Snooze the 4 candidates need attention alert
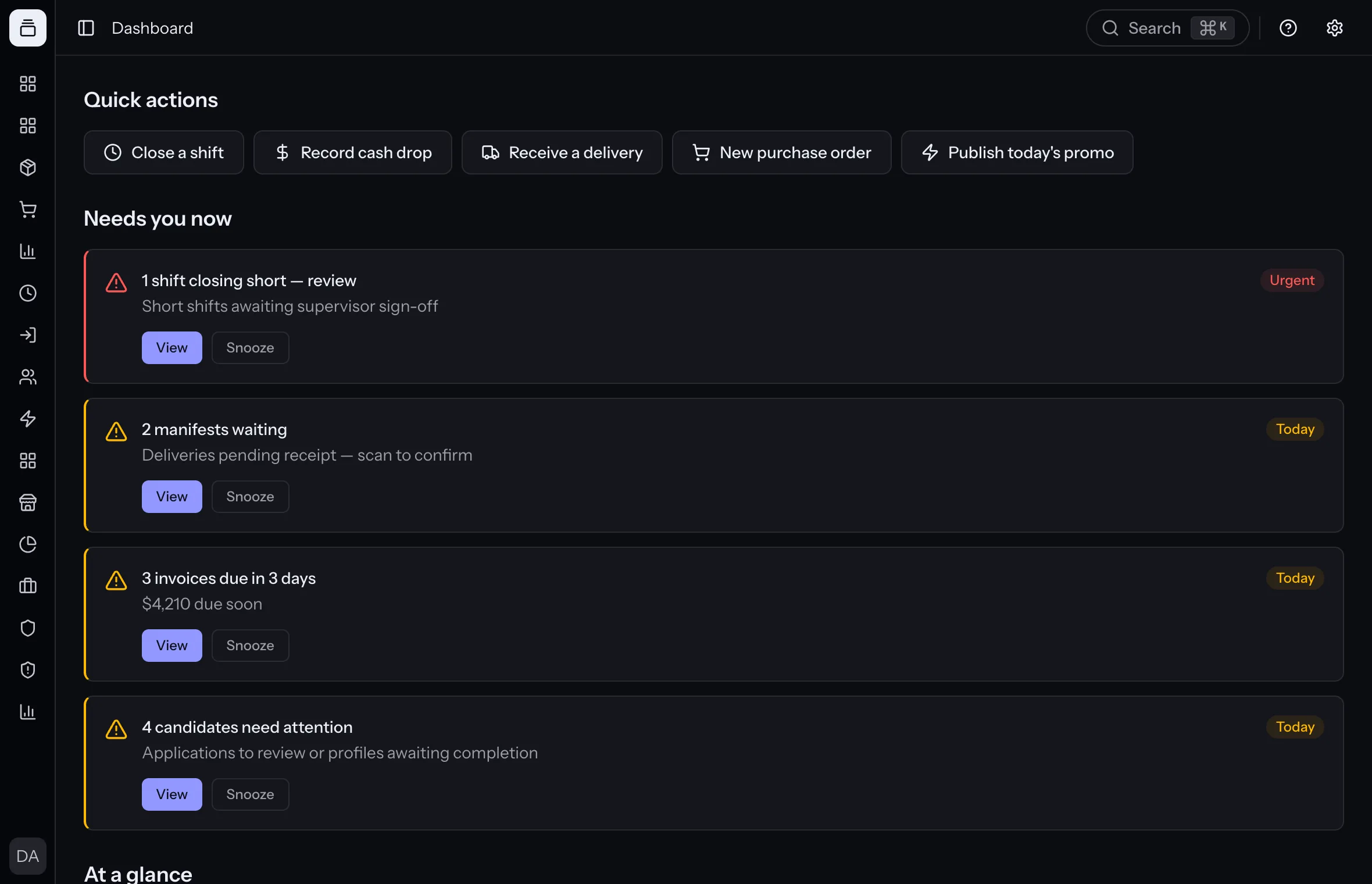The width and height of the screenshot is (1372, 884). pyautogui.click(x=251, y=794)
